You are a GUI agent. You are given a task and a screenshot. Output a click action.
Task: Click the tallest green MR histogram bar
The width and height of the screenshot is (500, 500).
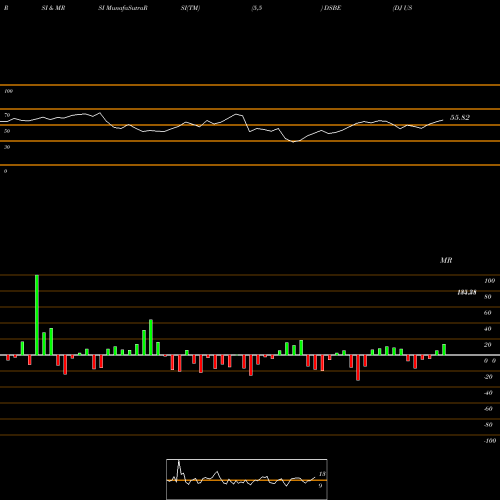pyautogui.click(x=37, y=315)
